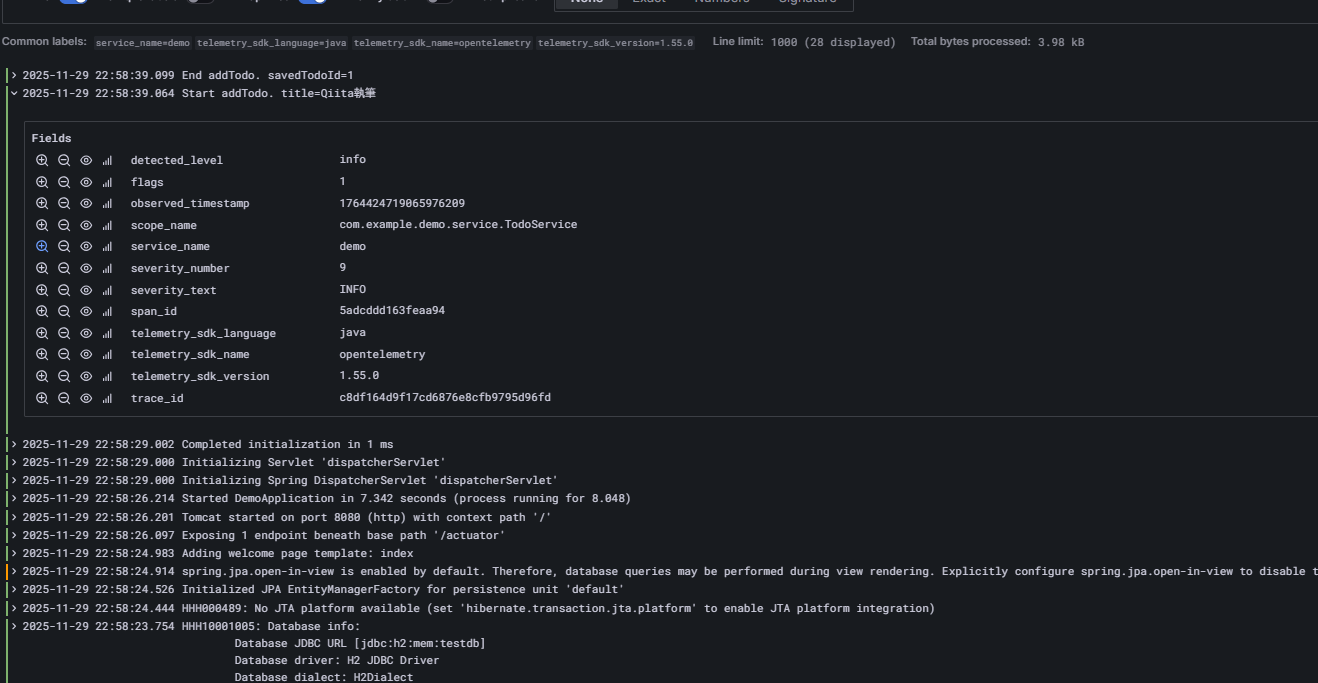Filter for severity_text INFO value
Image resolution: width=1318 pixels, height=683 pixels.
tap(42, 290)
